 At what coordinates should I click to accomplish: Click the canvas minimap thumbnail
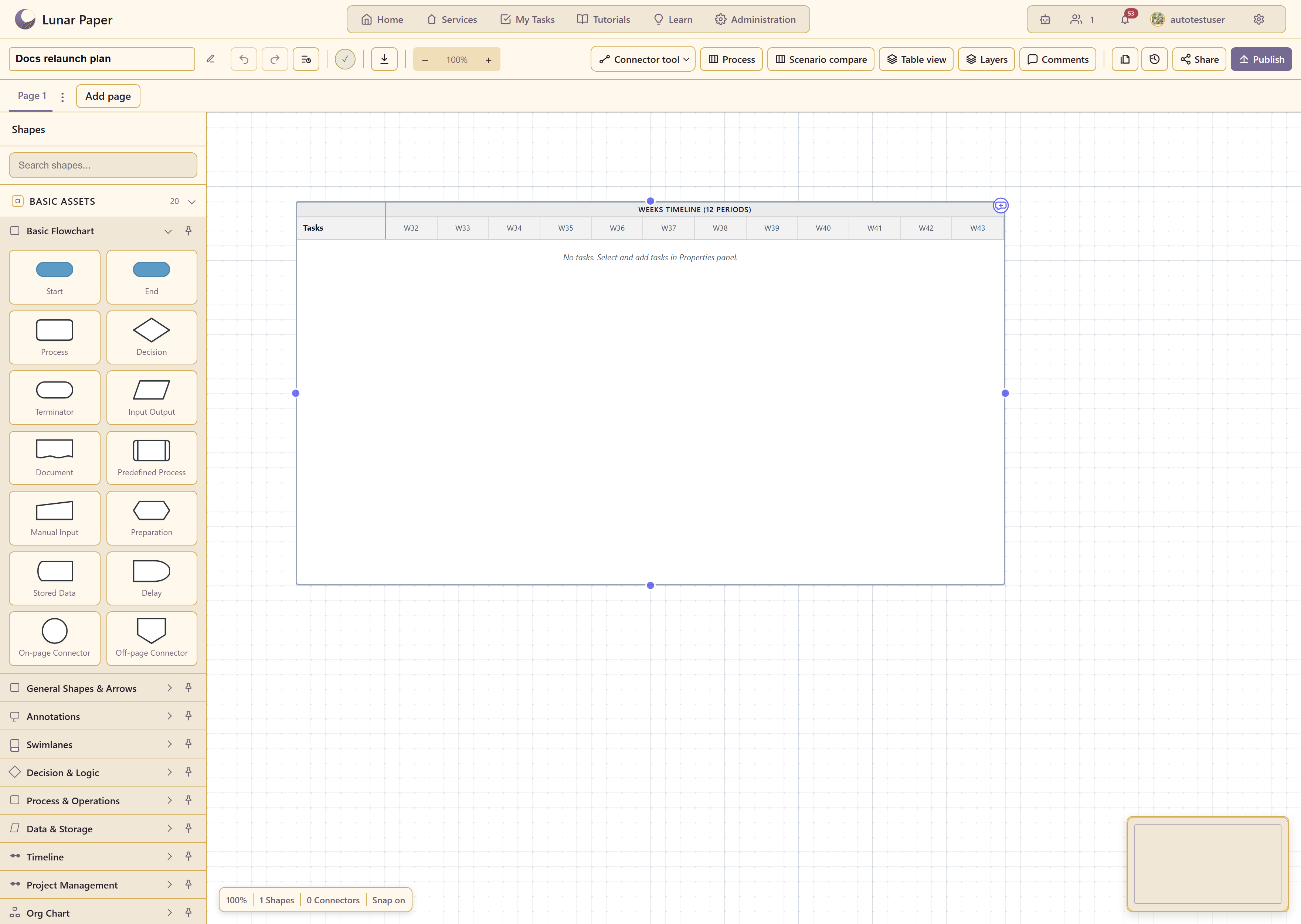click(x=1208, y=864)
